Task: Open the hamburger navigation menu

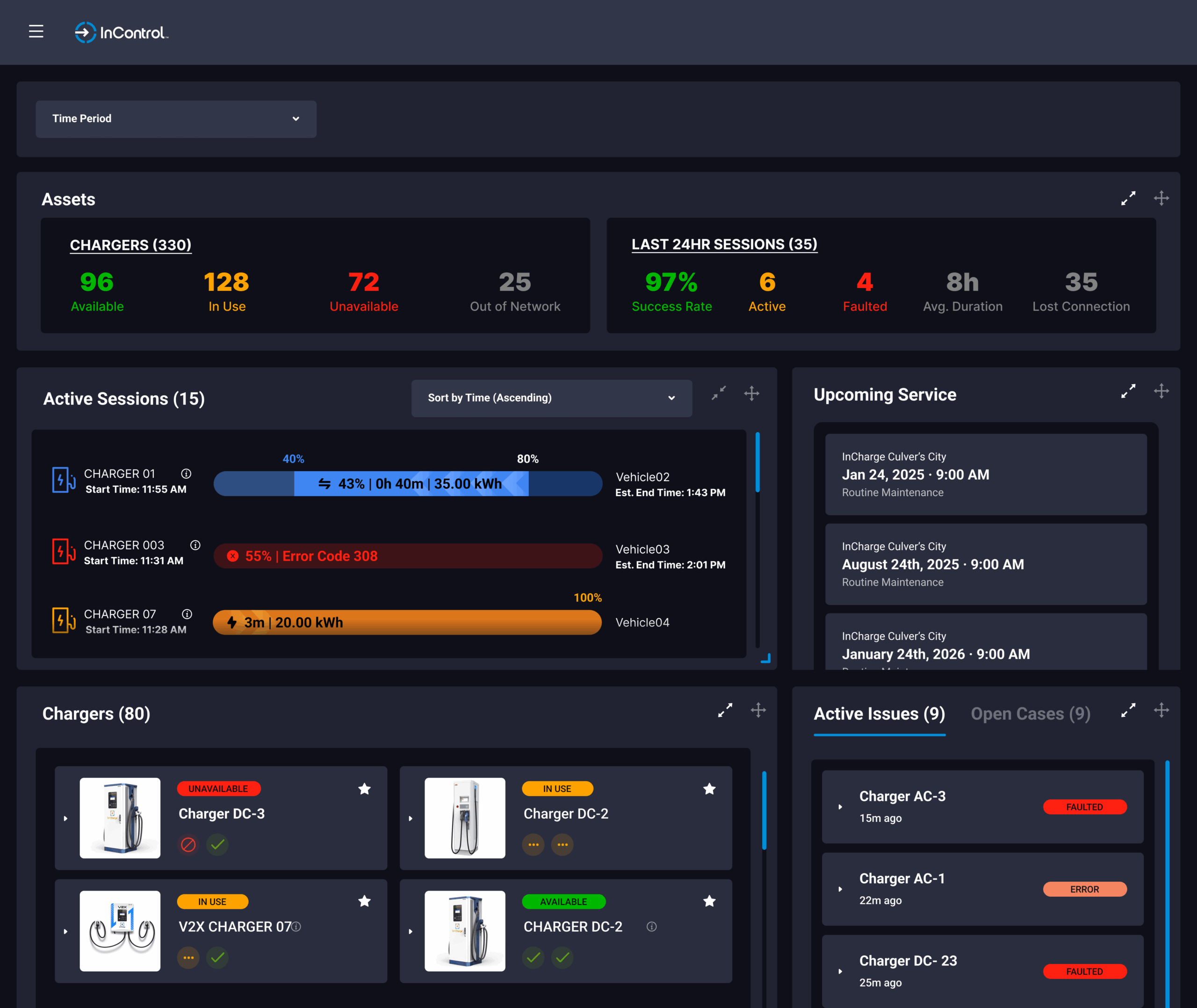Action: coord(36,31)
